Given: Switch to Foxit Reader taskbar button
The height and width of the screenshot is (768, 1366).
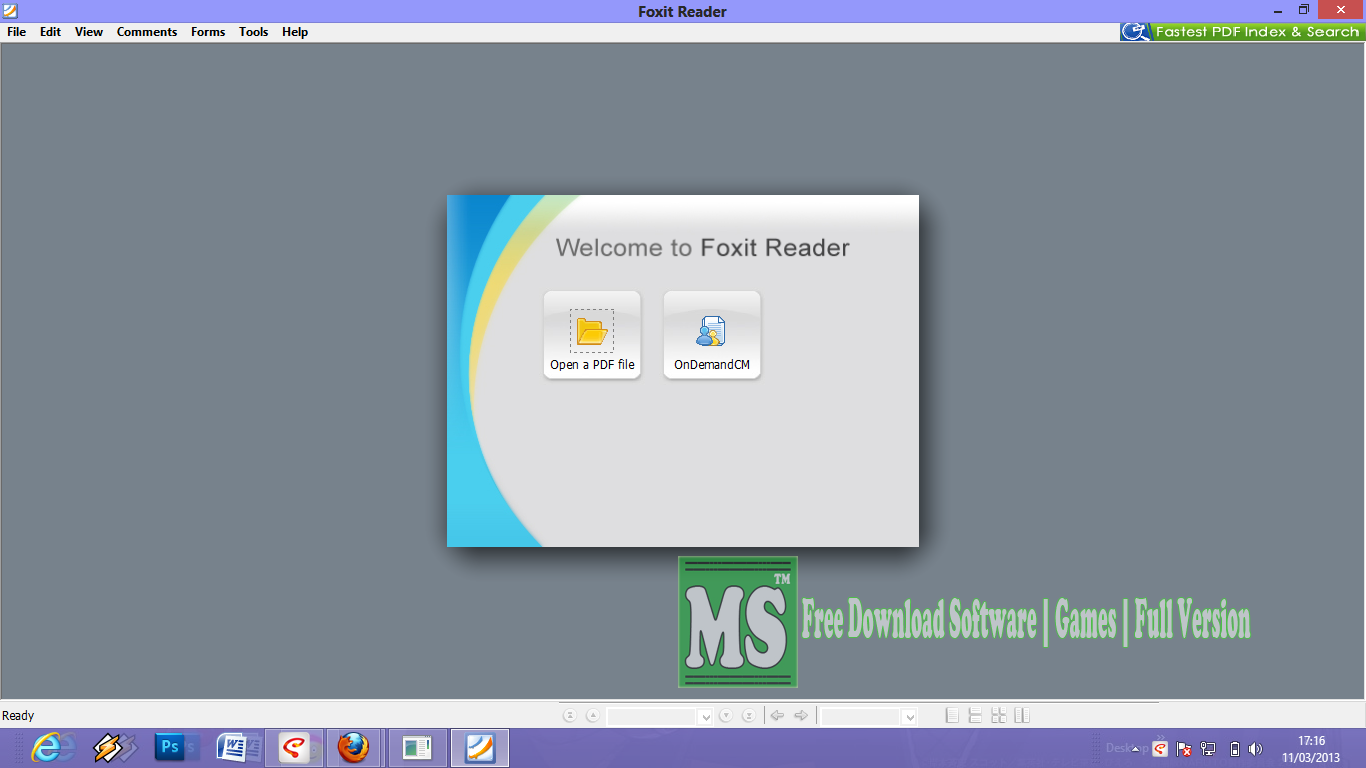Looking at the screenshot, I should 480,748.
